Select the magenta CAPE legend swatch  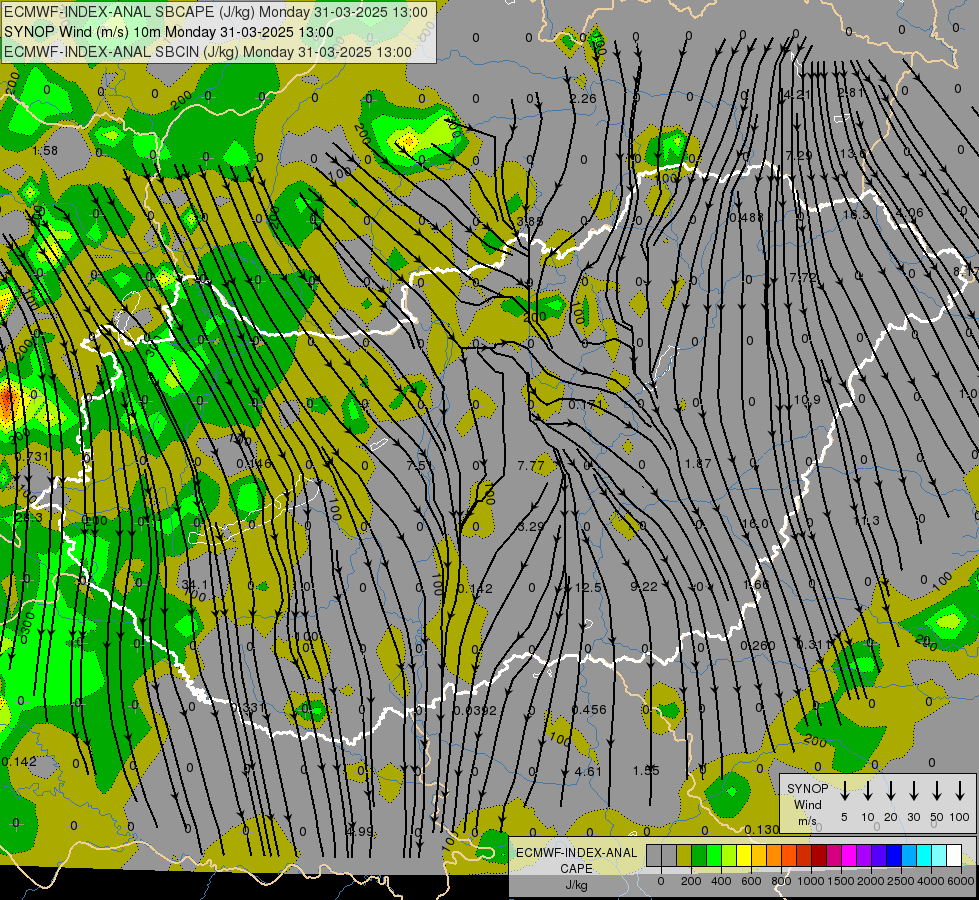tap(849, 856)
